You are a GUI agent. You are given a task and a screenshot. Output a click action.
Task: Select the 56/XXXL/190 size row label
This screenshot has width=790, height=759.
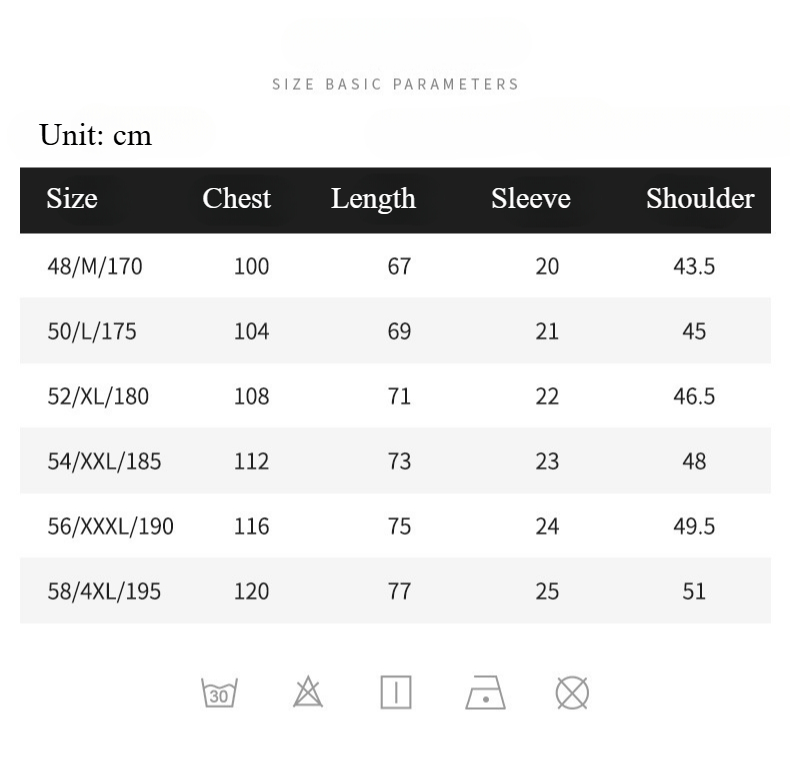pyautogui.click(x=110, y=526)
